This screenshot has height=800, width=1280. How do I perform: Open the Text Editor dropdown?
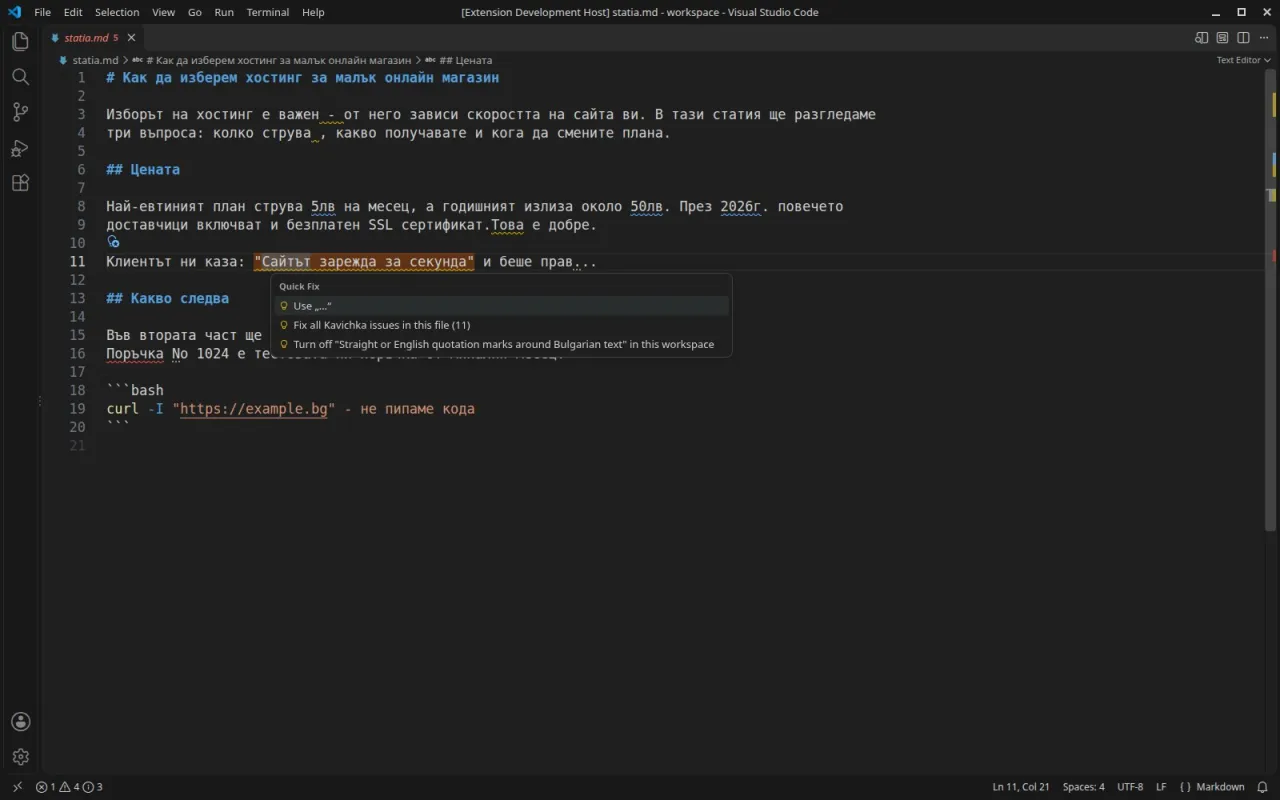[1242, 60]
